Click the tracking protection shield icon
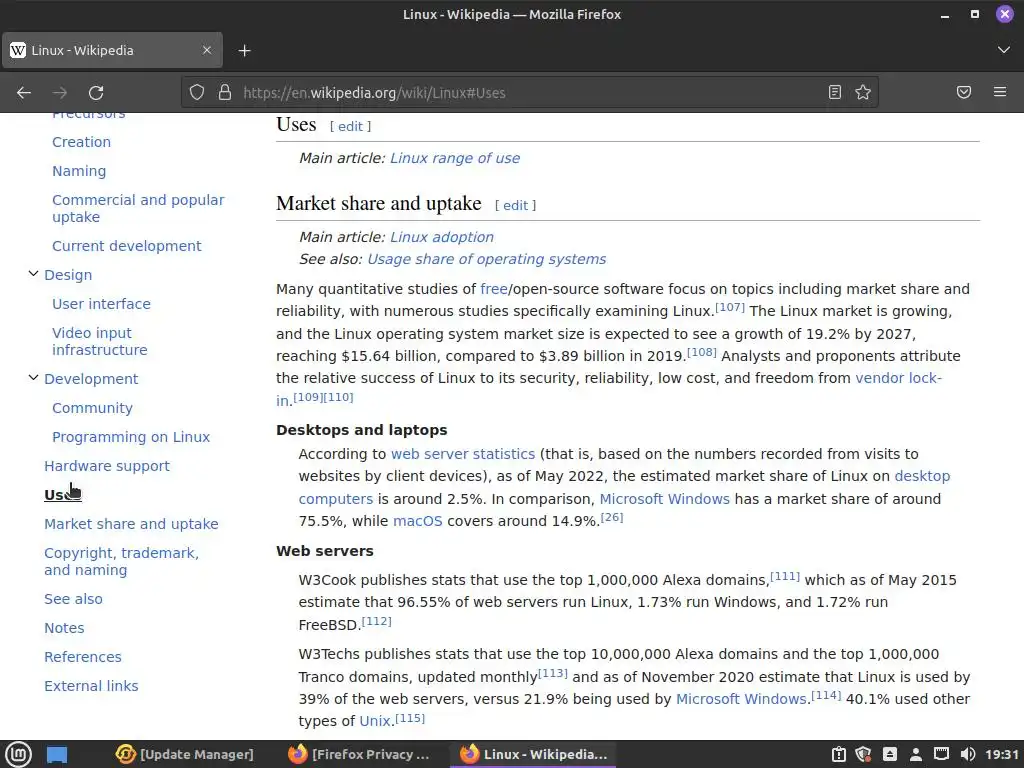The height and width of the screenshot is (768, 1024). [x=197, y=92]
